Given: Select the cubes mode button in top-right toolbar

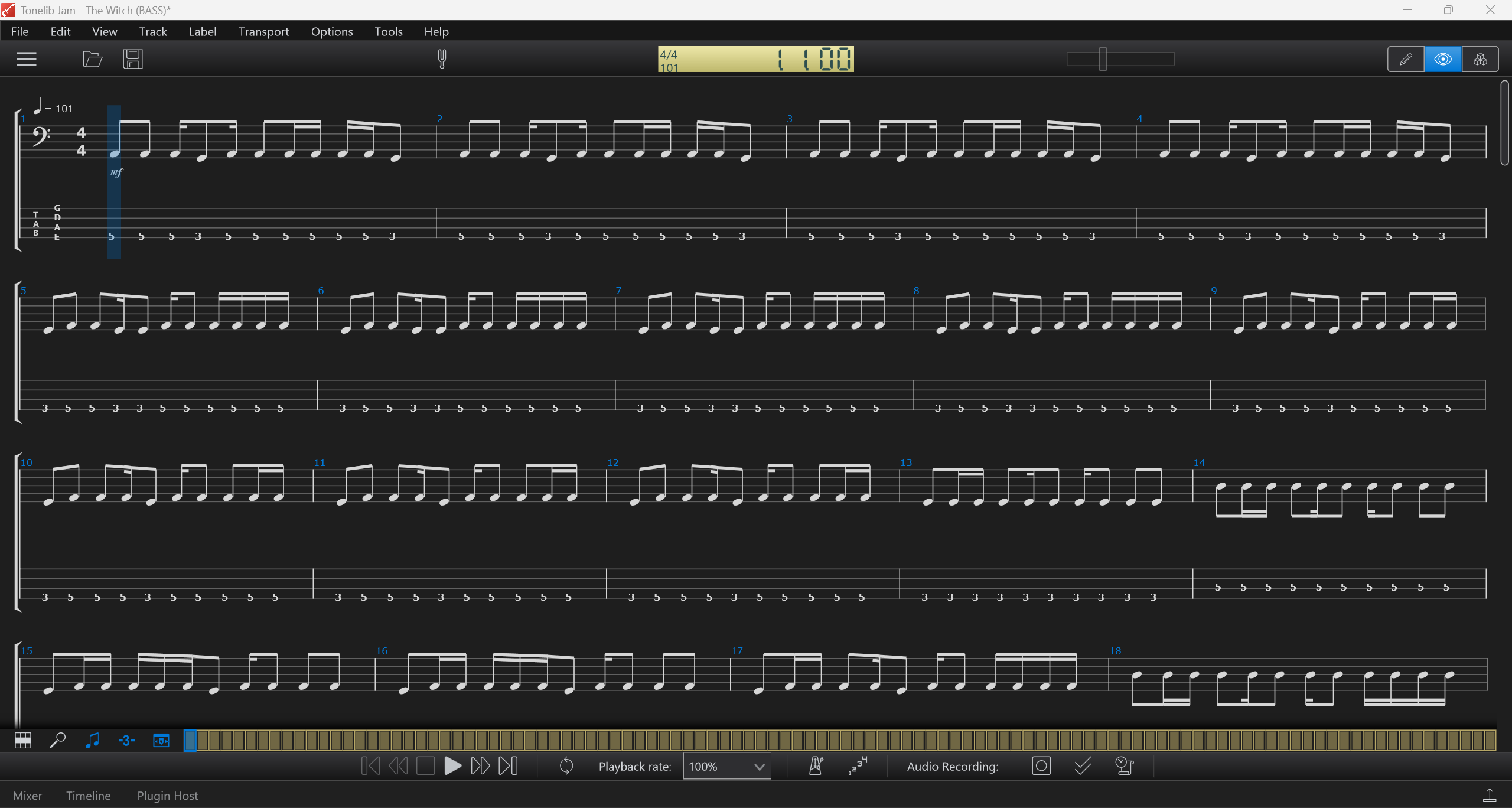Looking at the screenshot, I should click(1480, 59).
